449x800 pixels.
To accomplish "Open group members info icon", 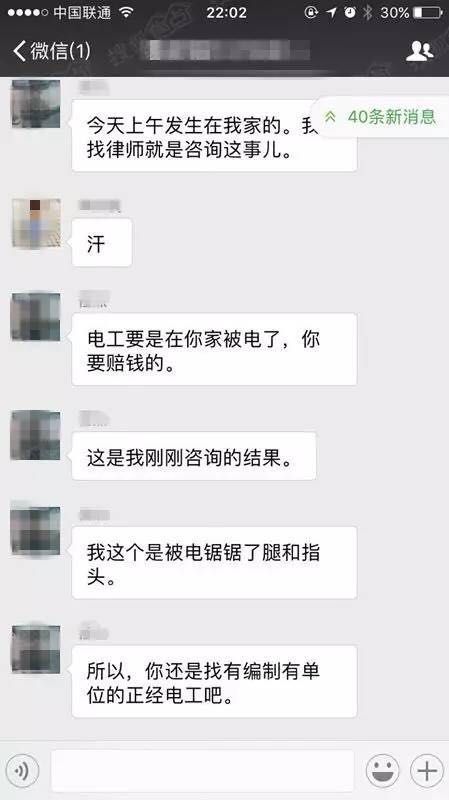I will [x=419, y=51].
